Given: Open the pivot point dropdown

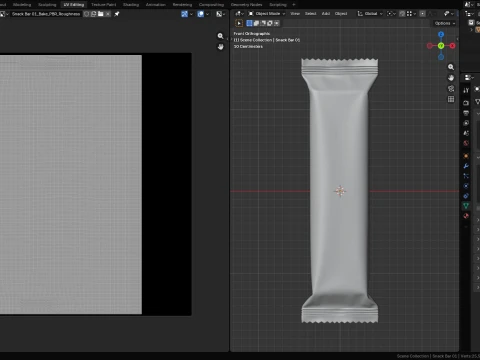Looking at the screenshot, I should click(391, 14).
